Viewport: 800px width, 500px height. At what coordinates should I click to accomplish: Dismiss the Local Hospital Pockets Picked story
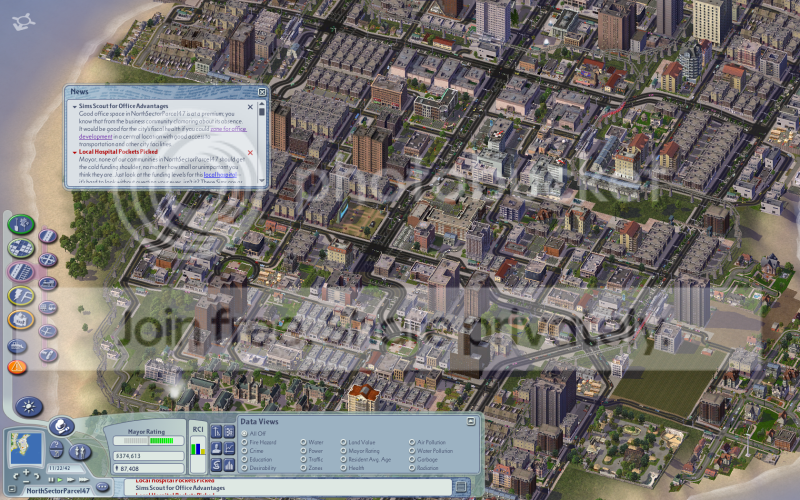250,153
